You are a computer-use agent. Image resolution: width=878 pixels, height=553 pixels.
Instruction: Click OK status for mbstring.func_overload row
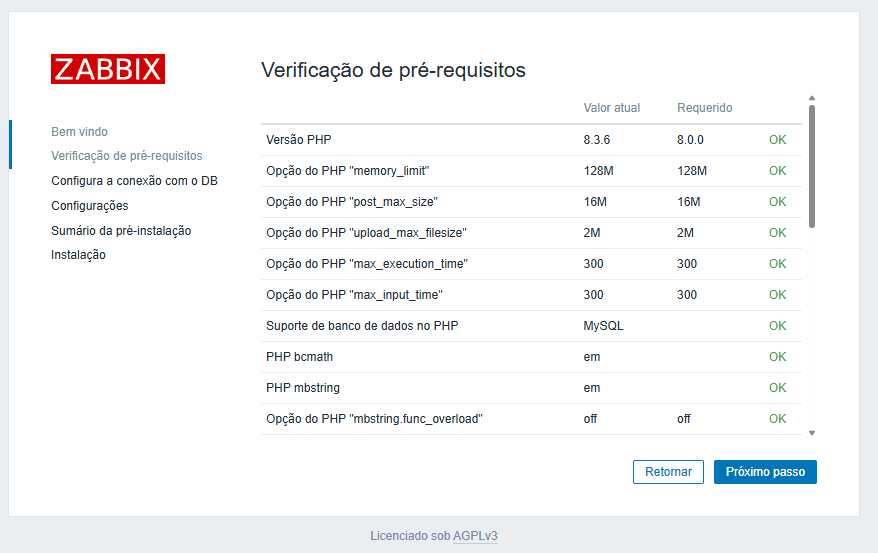click(x=777, y=419)
